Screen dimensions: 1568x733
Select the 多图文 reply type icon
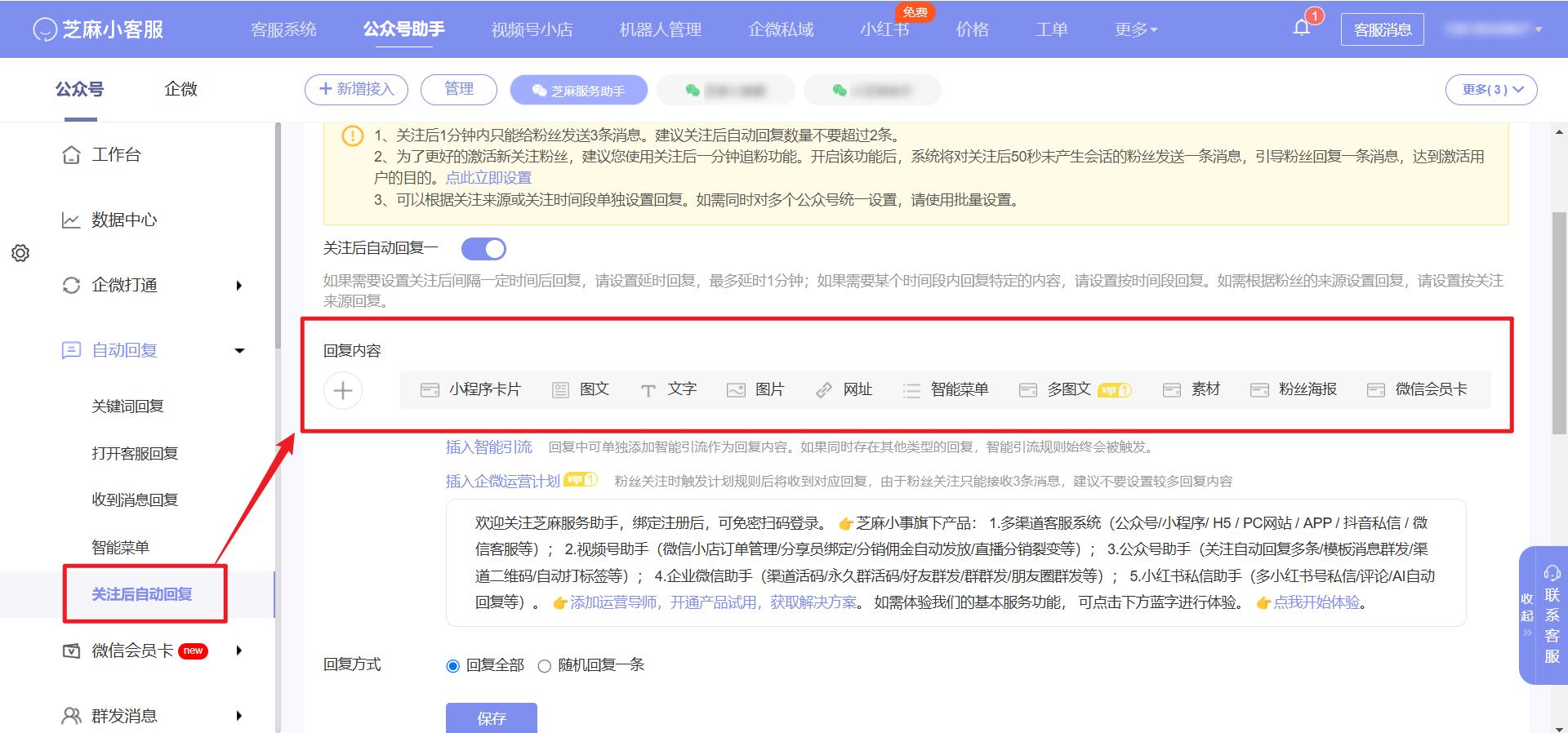1028,390
